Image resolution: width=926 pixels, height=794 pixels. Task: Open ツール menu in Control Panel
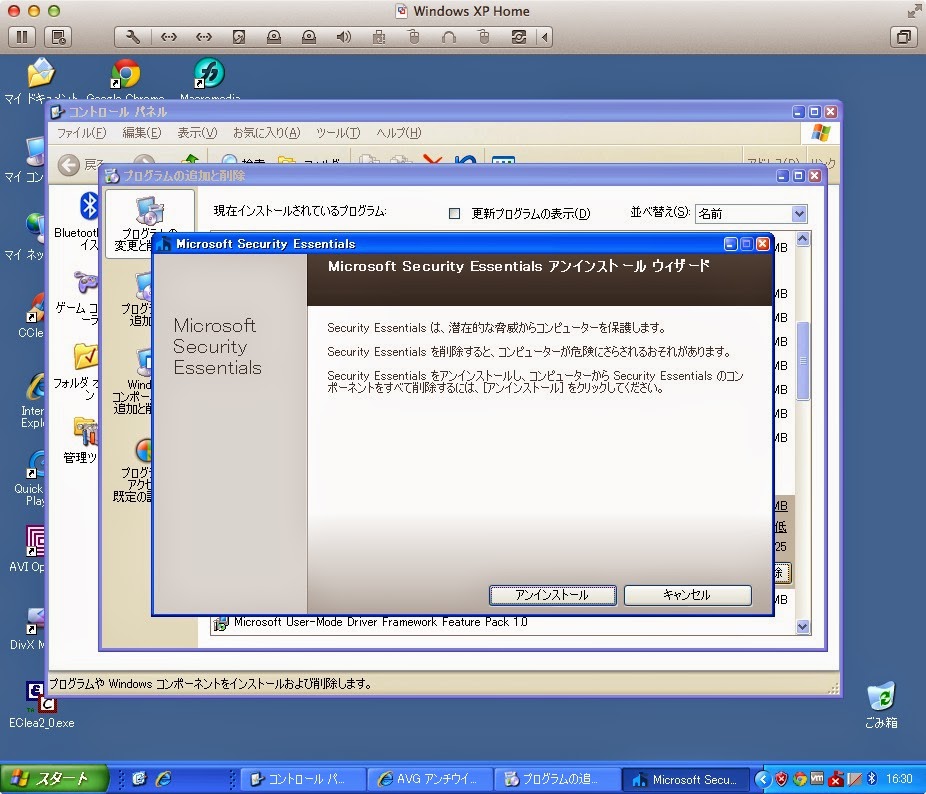tap(338, 133)
